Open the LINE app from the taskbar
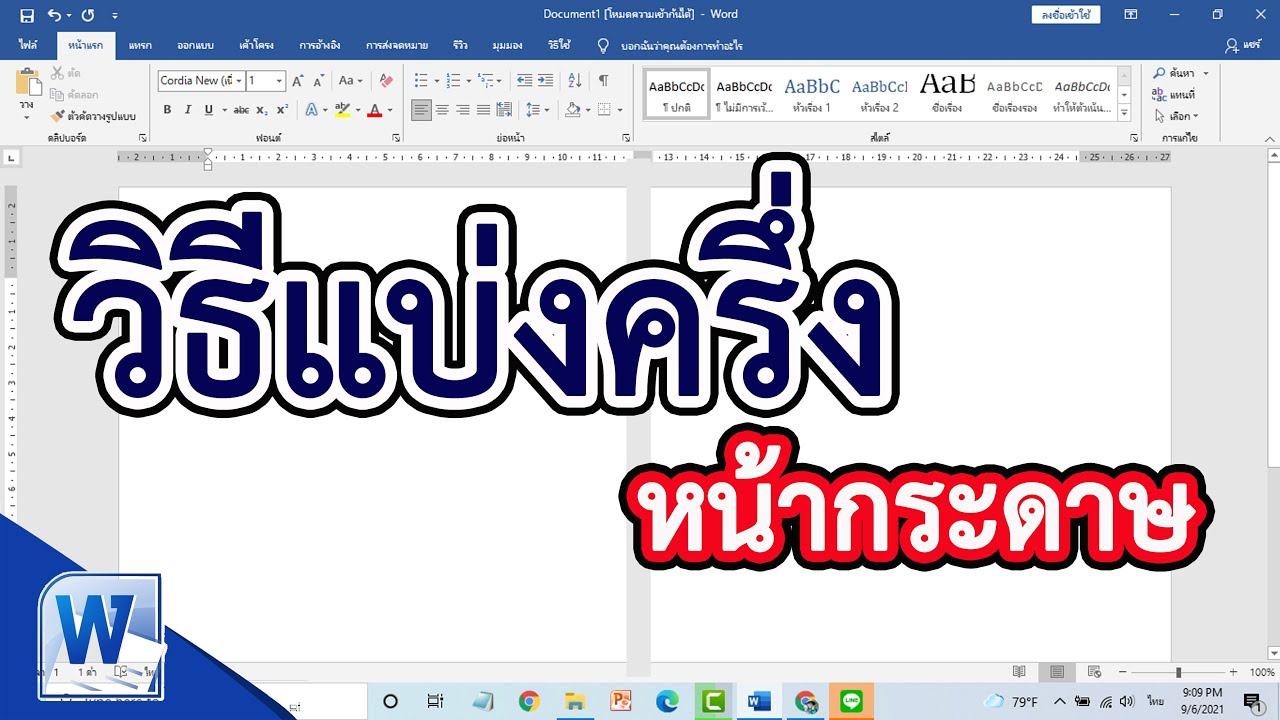Viewport: 1280px width, 720px height. pos(851,701)
